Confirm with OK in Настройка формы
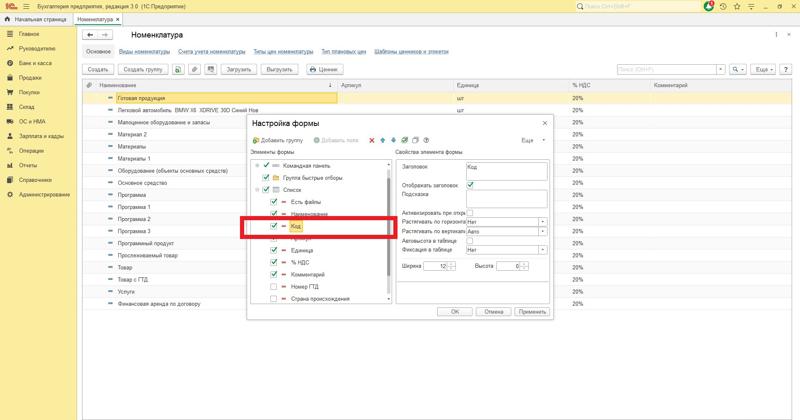Screen dimensions: 800x420 tap(455, 312)
